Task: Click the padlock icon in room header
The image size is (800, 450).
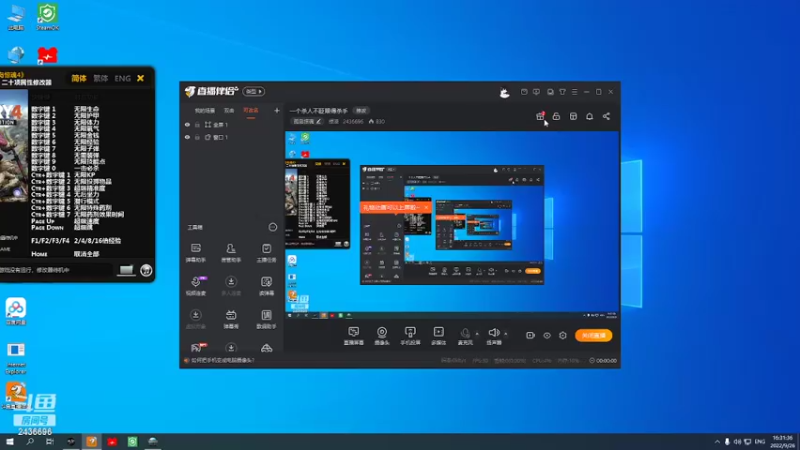Action: coord(556,116)
